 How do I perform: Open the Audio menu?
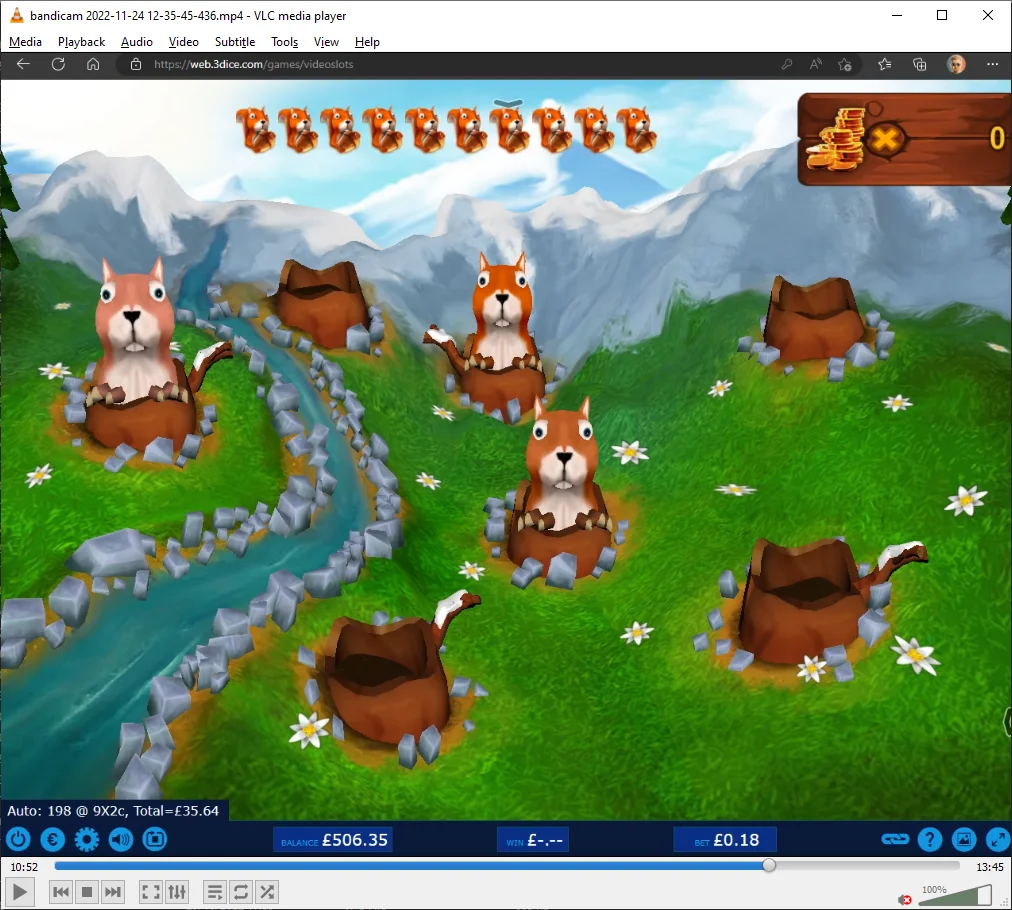click(137, 42)
